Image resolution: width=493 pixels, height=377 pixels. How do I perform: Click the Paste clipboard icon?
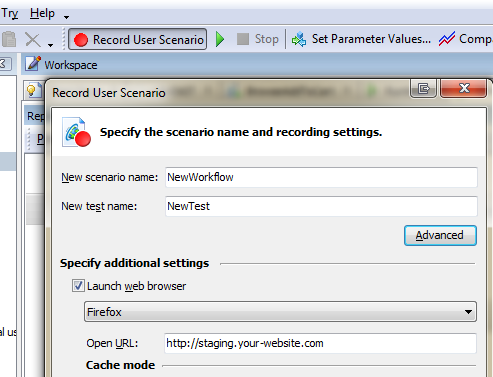tap(9, 39)
